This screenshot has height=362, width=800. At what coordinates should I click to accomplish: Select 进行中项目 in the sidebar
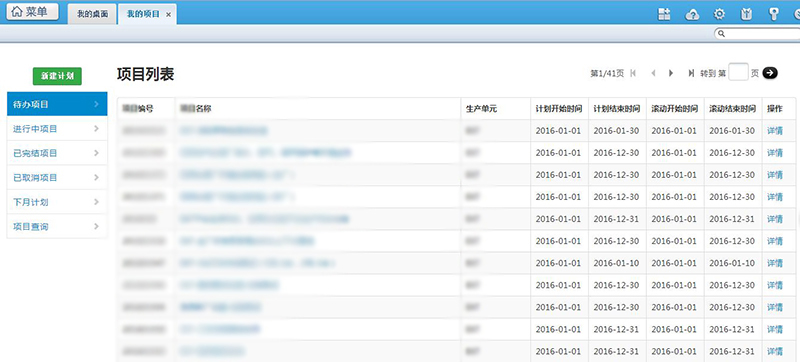pos(57,128)
